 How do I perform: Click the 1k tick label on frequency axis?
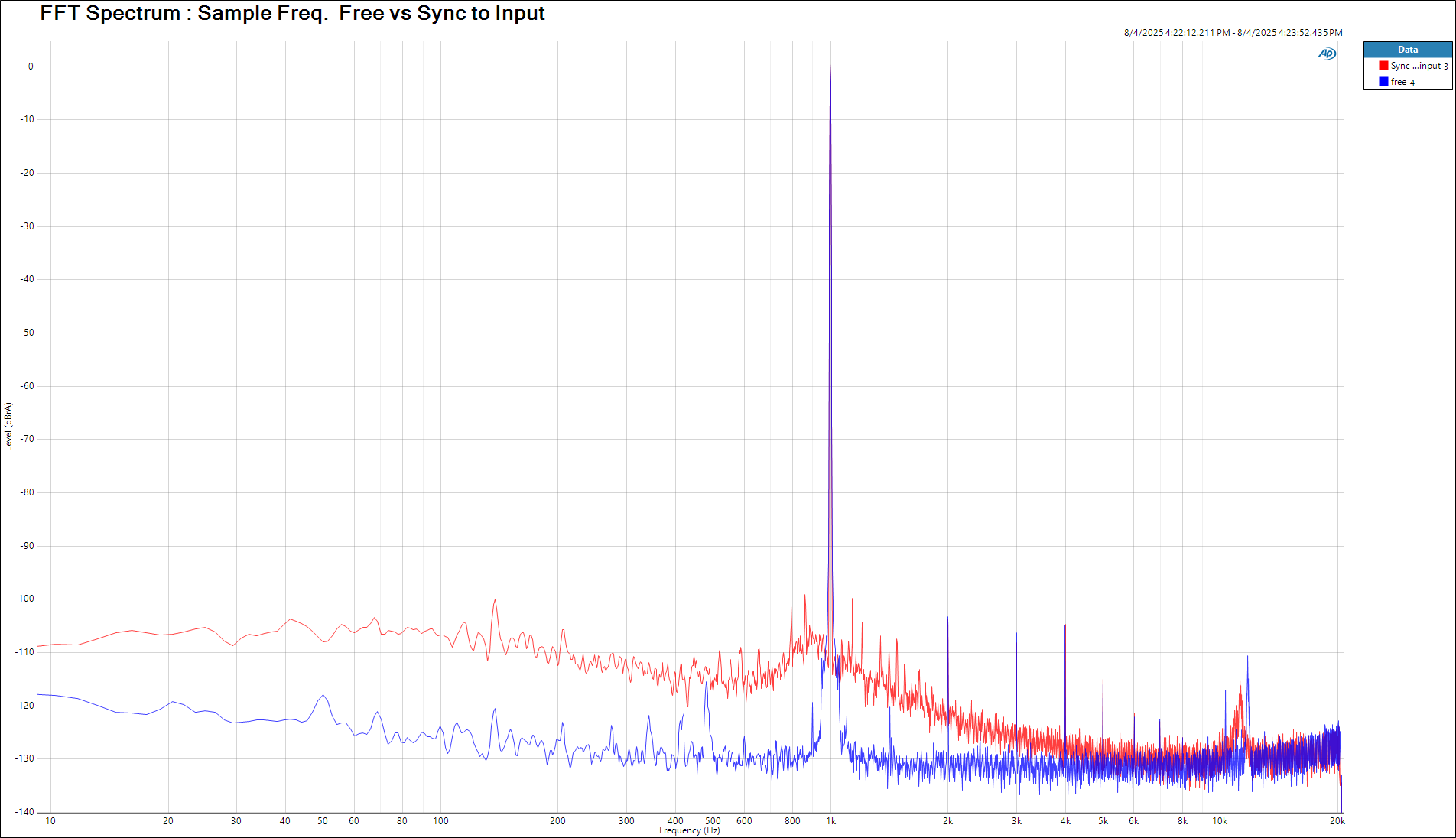[x=830, y=821]
